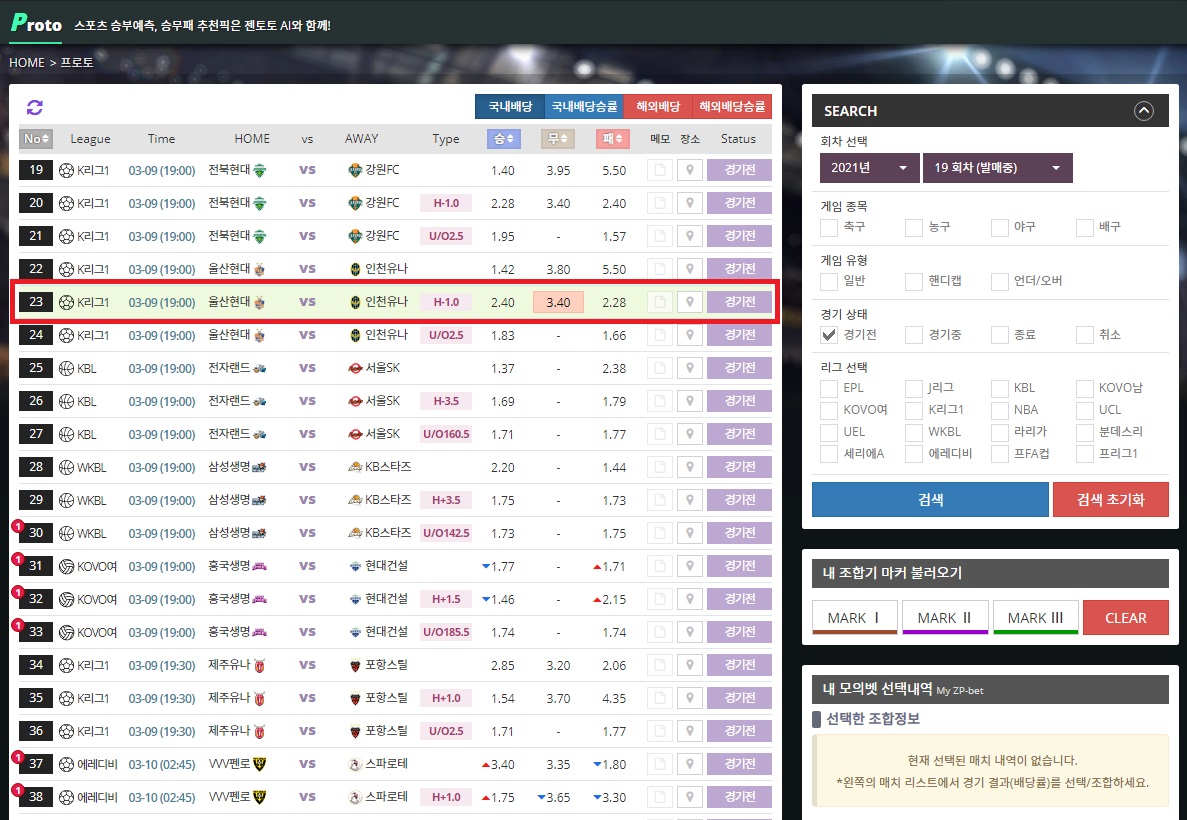Enable the EPL league checkbox
The height and width of the screenshot is (820, 1187).
[x=828, y=388]
